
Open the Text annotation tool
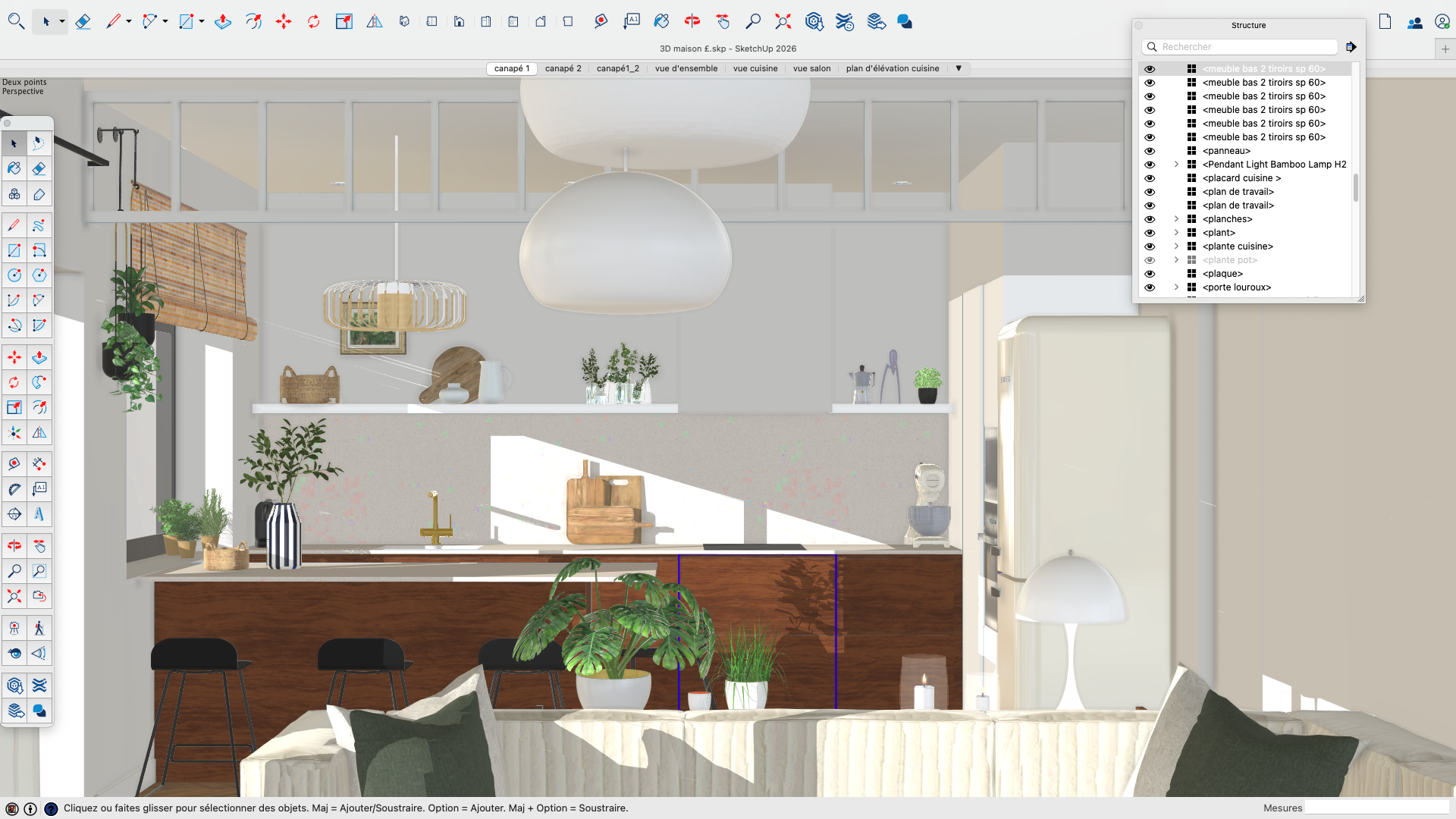point(632,21)
